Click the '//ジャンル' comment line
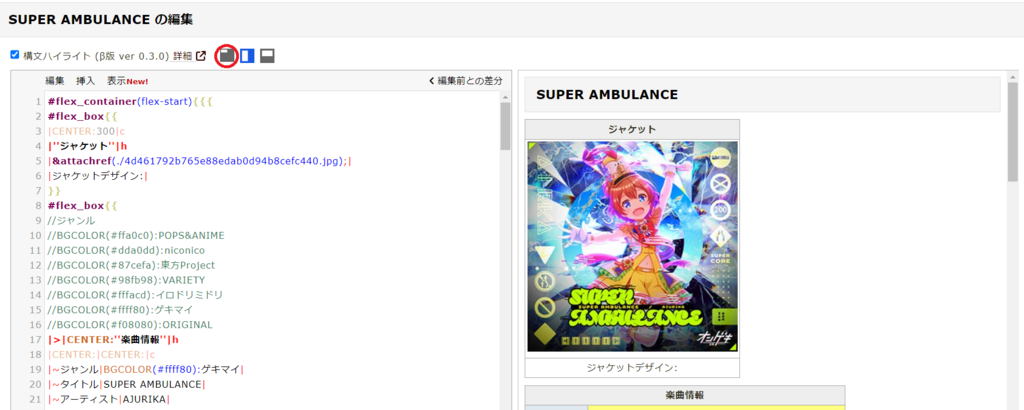This screenshot has width=1024, height=410. point(71,221)
